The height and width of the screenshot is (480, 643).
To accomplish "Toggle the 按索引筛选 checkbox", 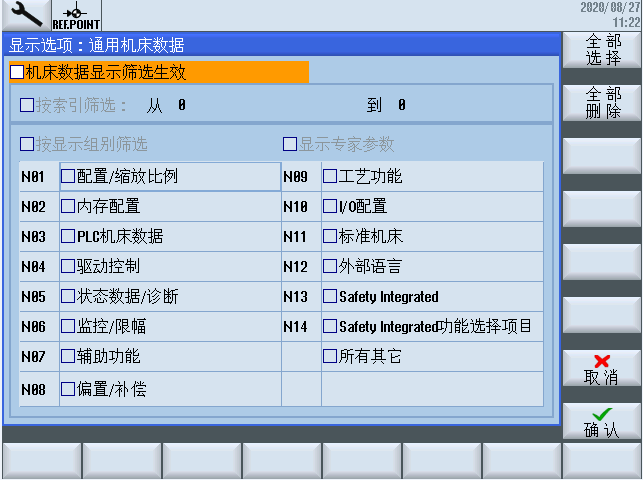I will [x=27, y=104].
